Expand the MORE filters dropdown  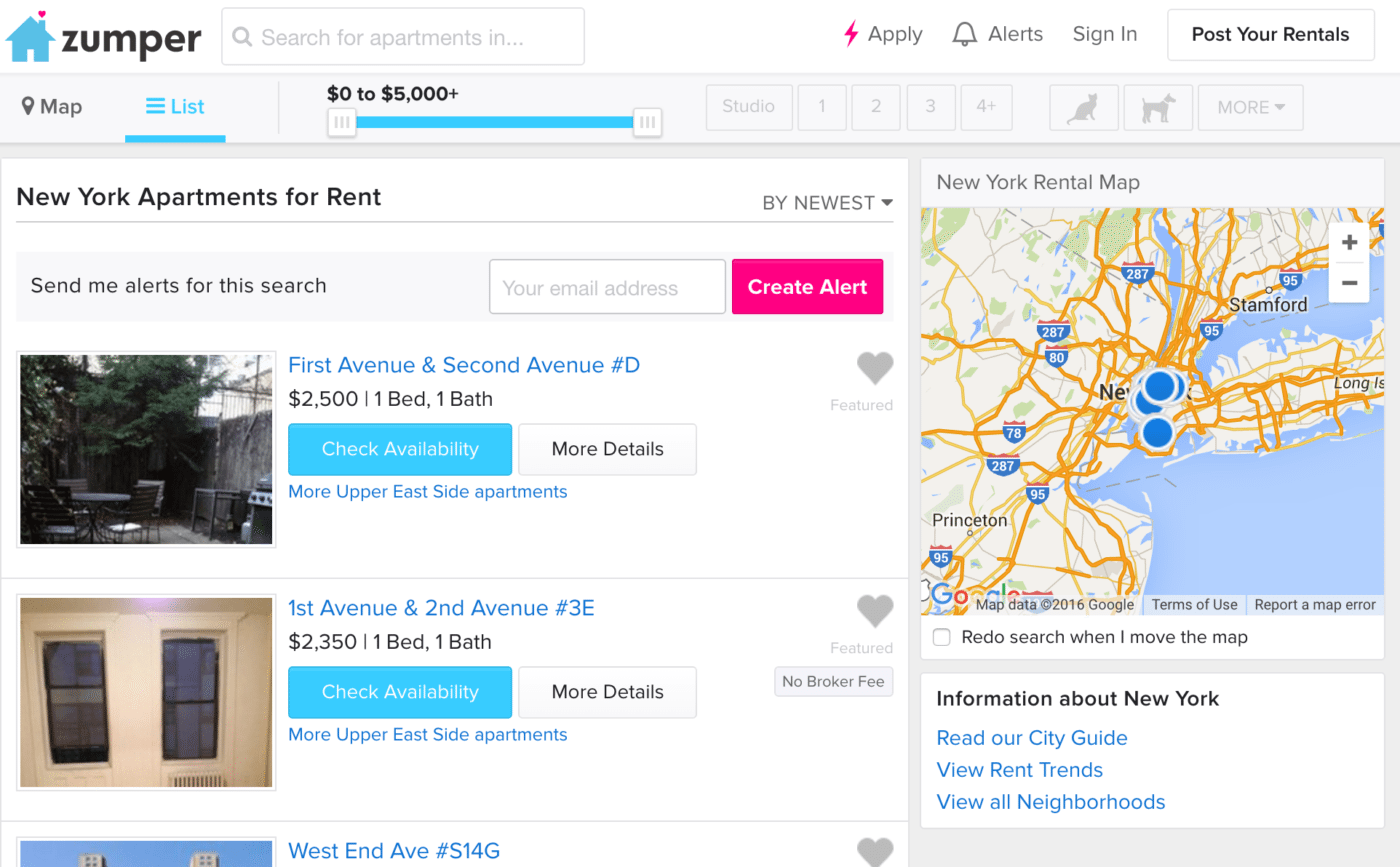1250,107
